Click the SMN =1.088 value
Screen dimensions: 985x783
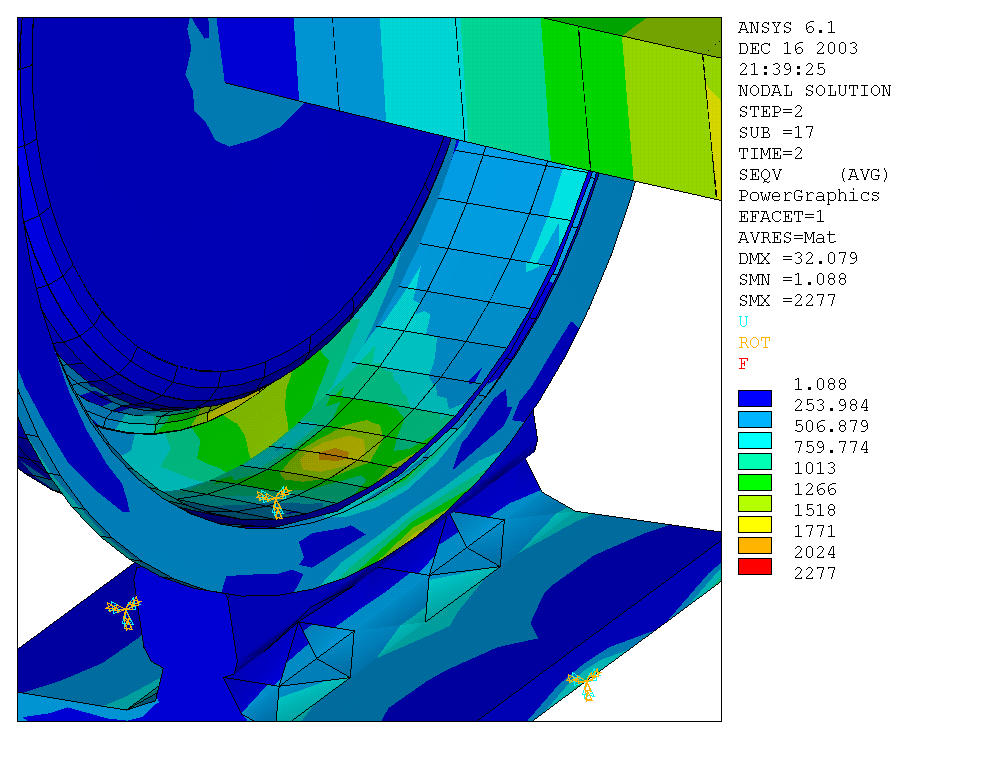click(793, 280)
